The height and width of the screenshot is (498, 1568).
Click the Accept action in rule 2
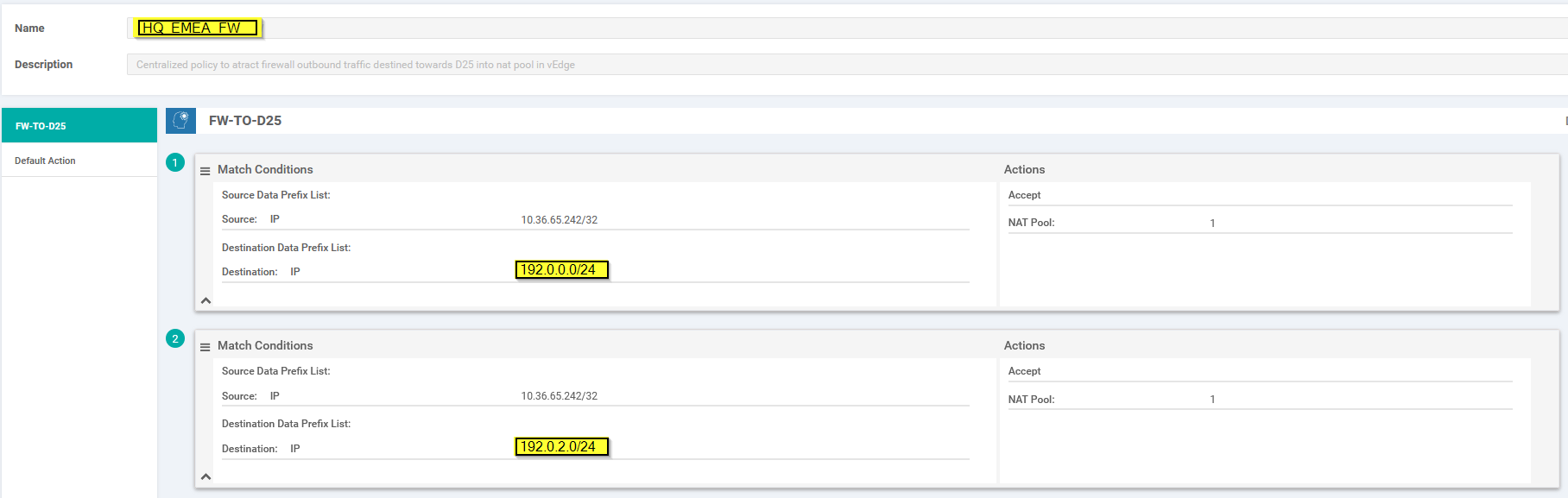(x=1024, y=371)
